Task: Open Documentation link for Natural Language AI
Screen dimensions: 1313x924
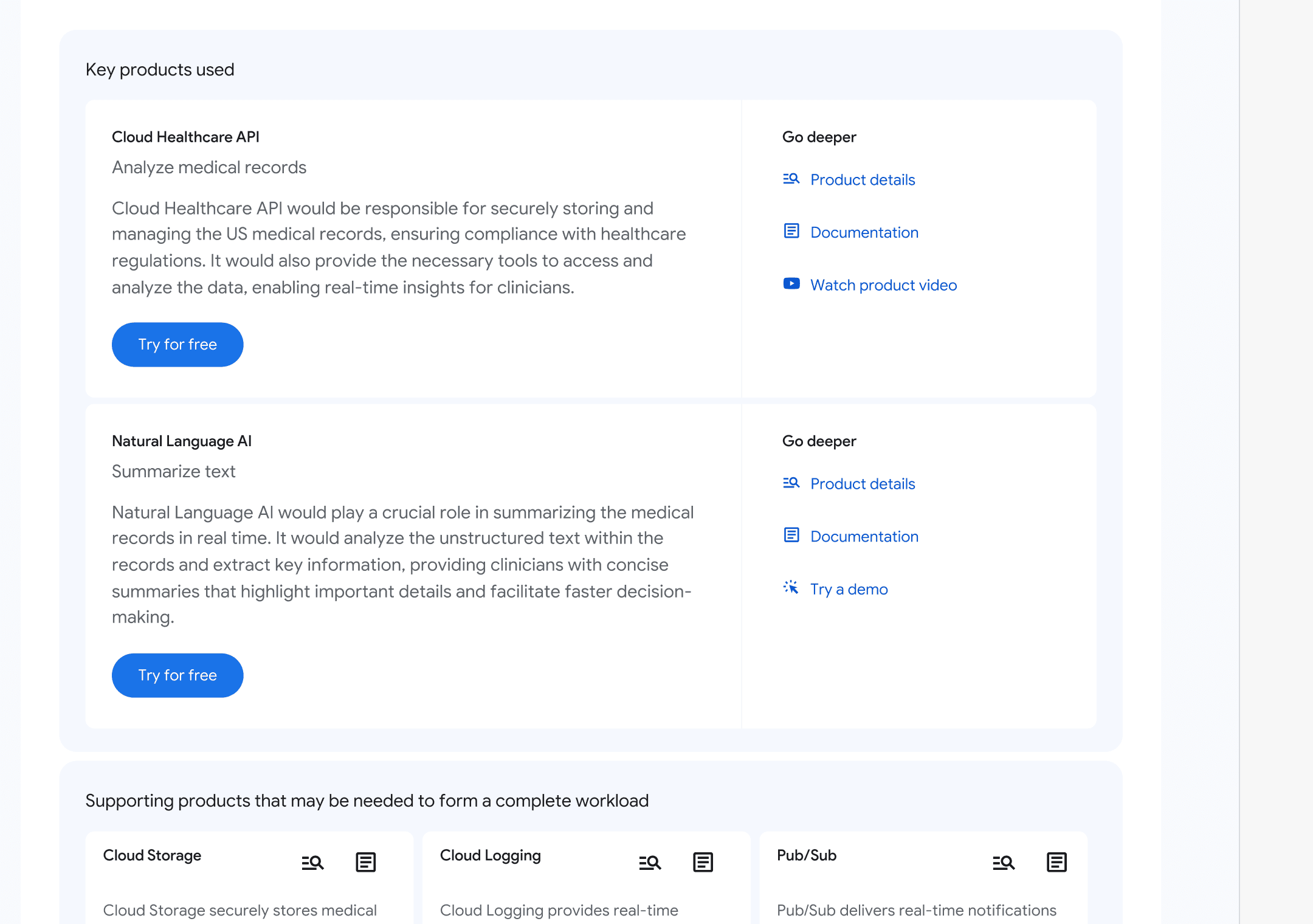Action: click(x=864, y=537)
